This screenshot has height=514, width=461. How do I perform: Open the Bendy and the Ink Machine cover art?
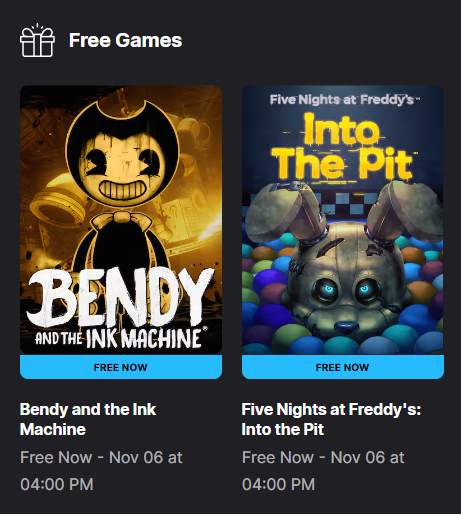coord(121,220)
